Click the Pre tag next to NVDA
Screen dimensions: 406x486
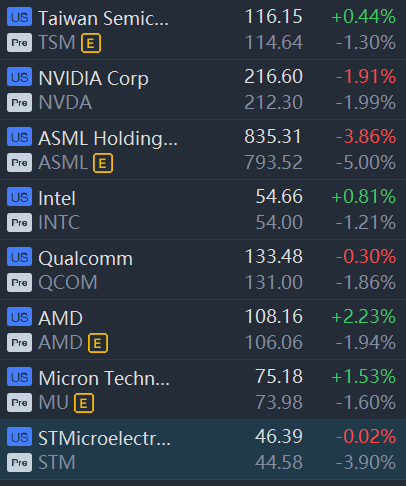[x=19, y=103]
